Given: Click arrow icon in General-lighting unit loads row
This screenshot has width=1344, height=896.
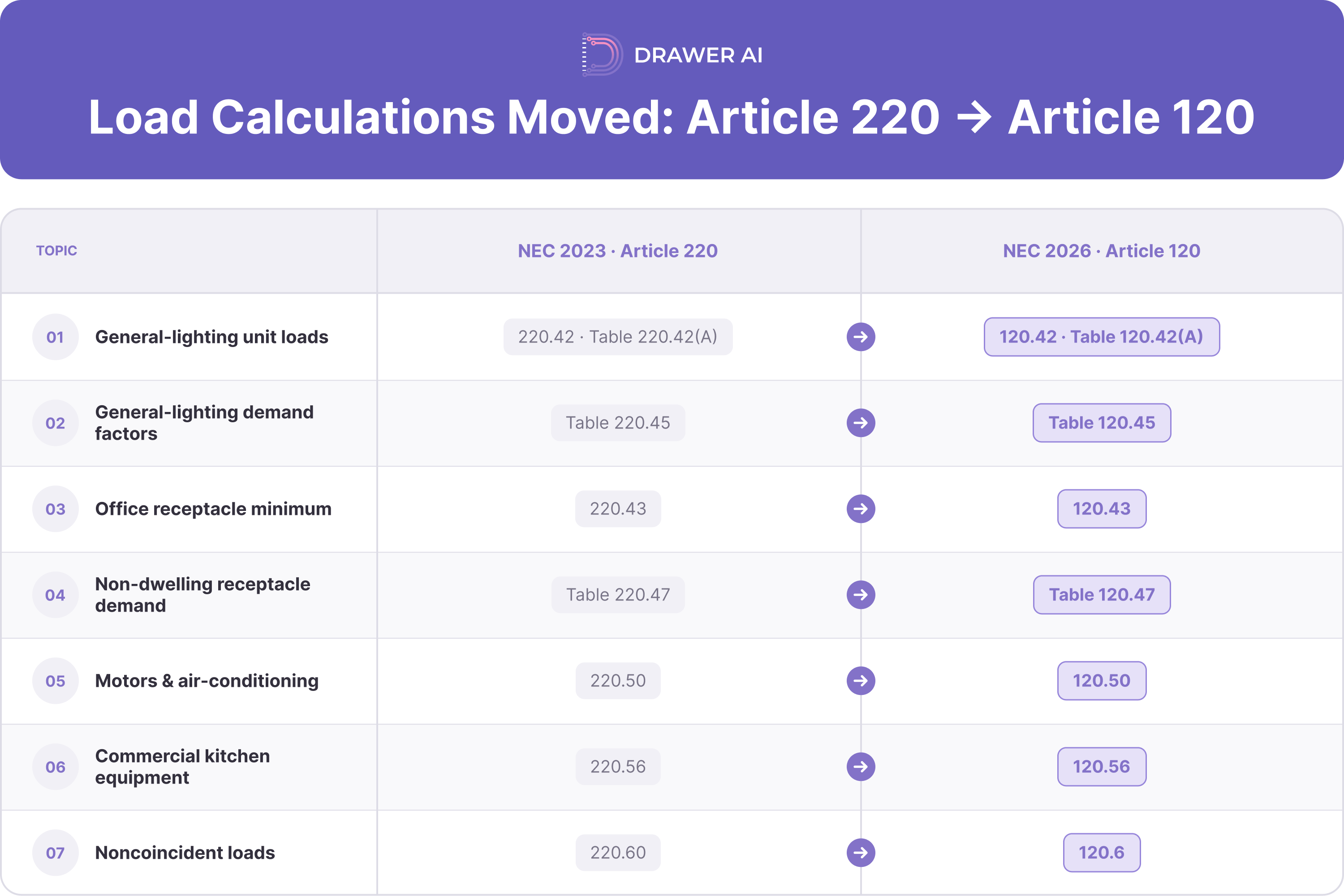Looking at the screenshot, I should click(861, 337).
